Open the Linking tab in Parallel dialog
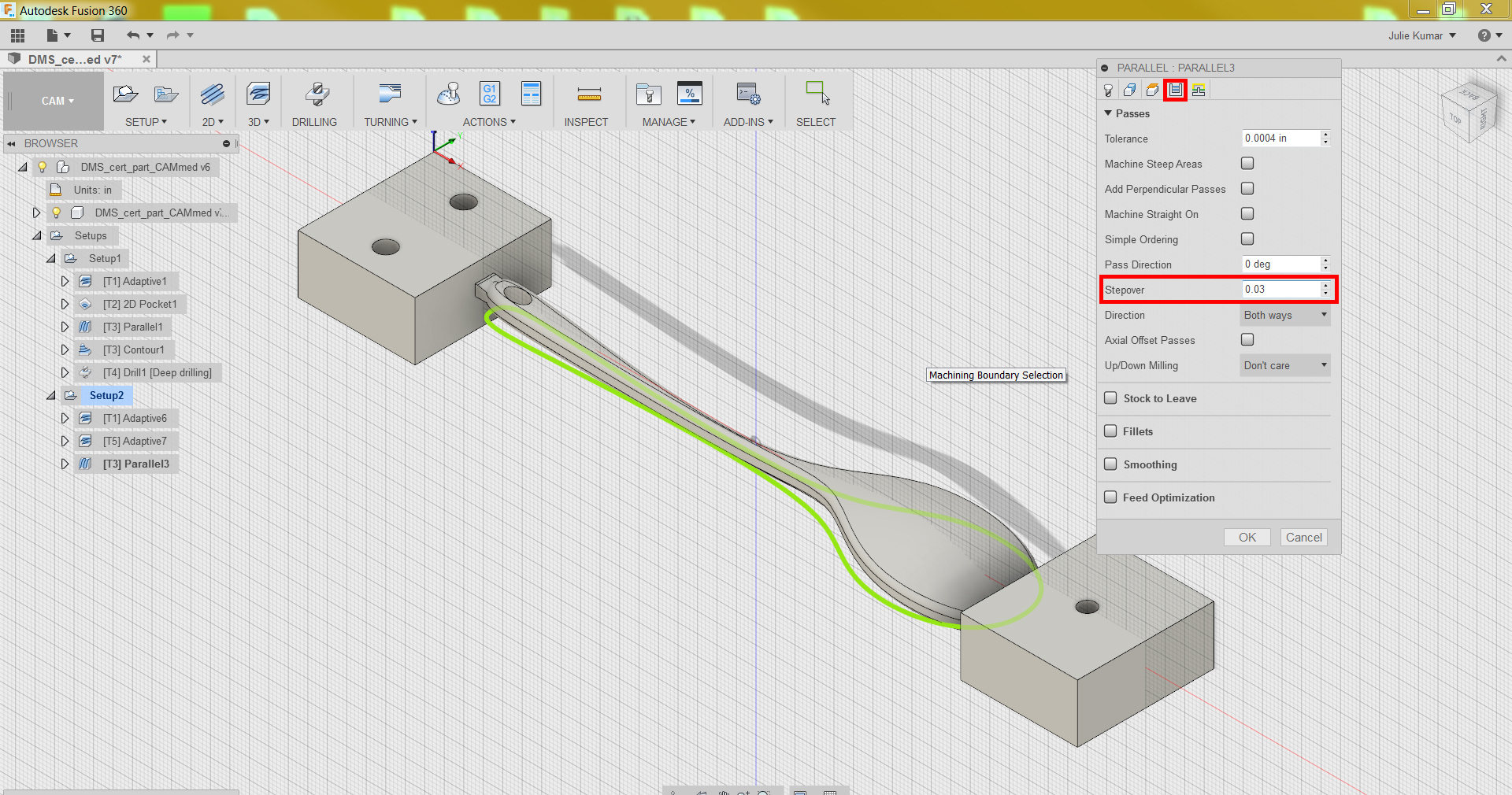 click(1199, 91)
